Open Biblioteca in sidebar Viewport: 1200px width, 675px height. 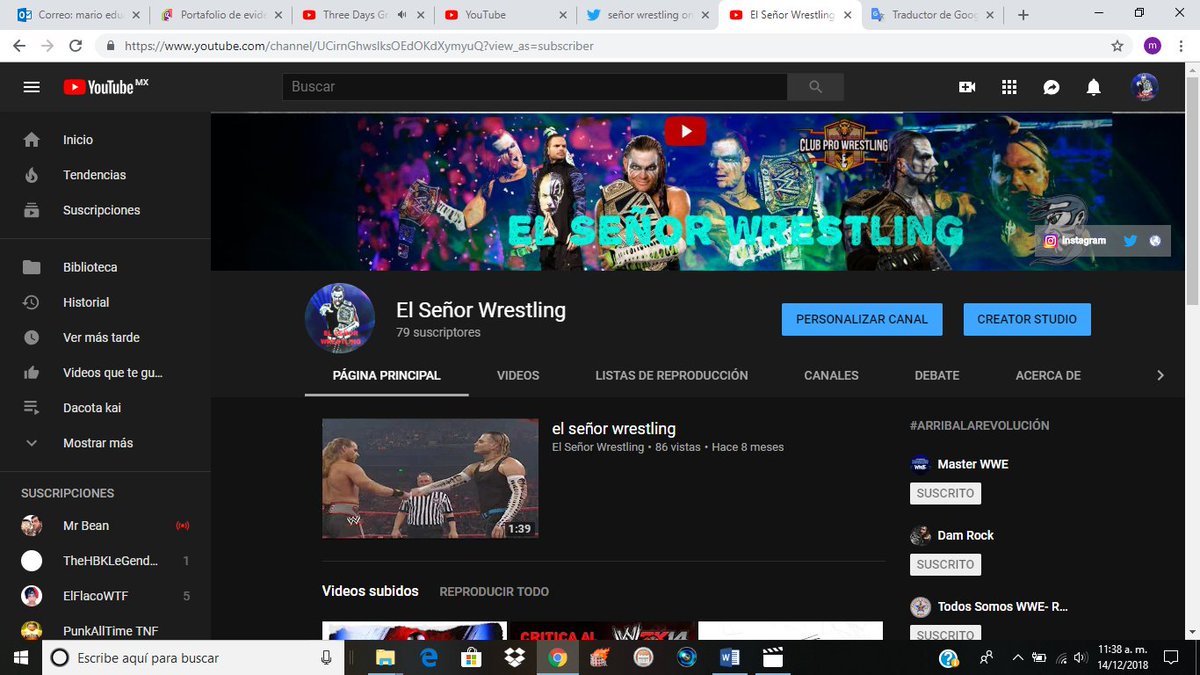(x=105, y=267)
